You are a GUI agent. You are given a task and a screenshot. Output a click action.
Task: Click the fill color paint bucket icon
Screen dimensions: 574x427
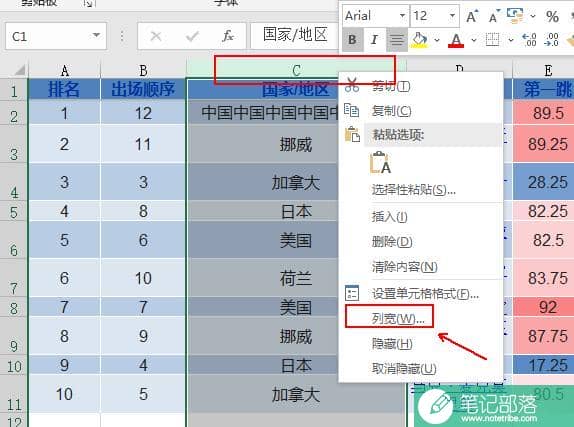click(420, 39)
